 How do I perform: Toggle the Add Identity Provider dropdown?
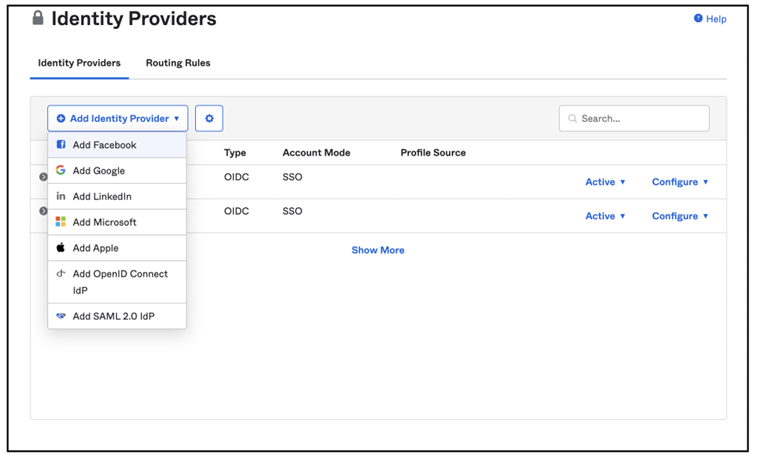pos(118,118)
